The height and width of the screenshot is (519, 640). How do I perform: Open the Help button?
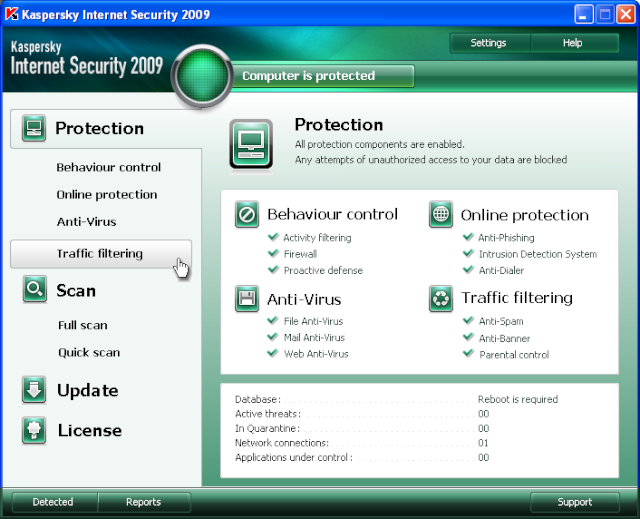[x=574, y=43]
